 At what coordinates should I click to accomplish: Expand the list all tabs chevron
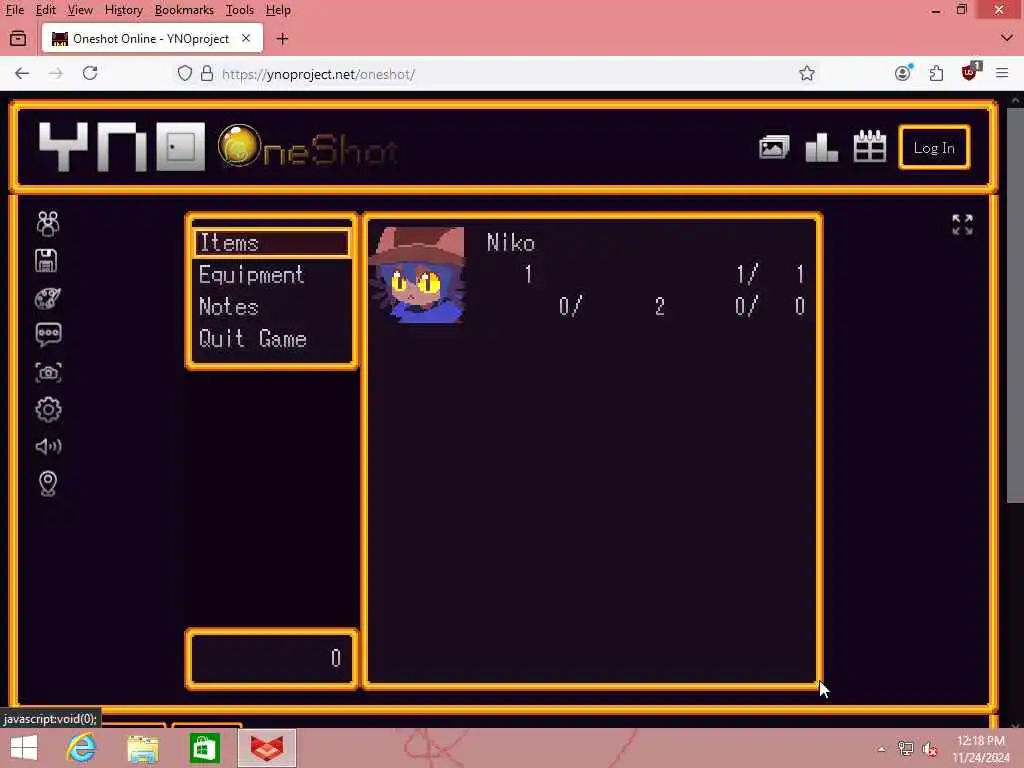tap(1006, 39)
